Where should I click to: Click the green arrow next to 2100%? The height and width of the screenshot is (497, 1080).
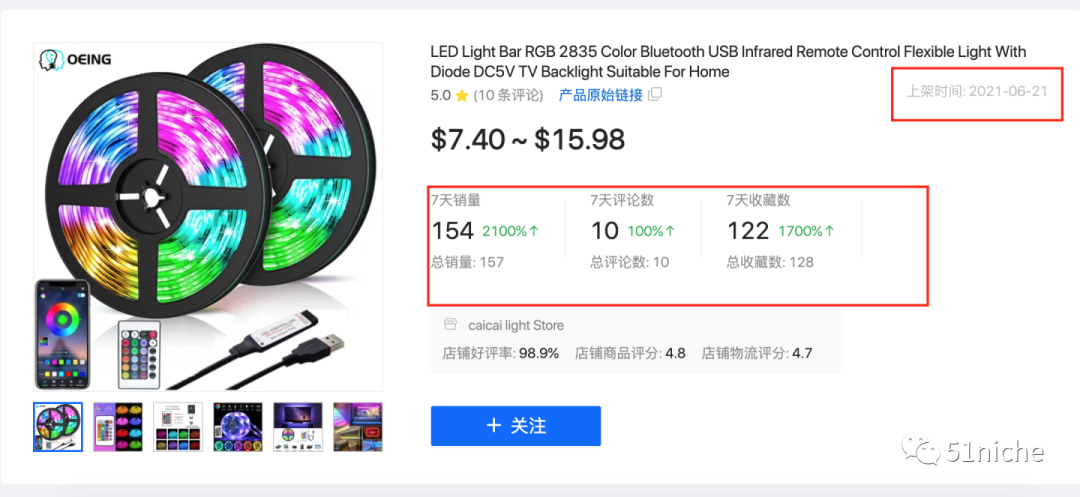[x=534, y=231]
